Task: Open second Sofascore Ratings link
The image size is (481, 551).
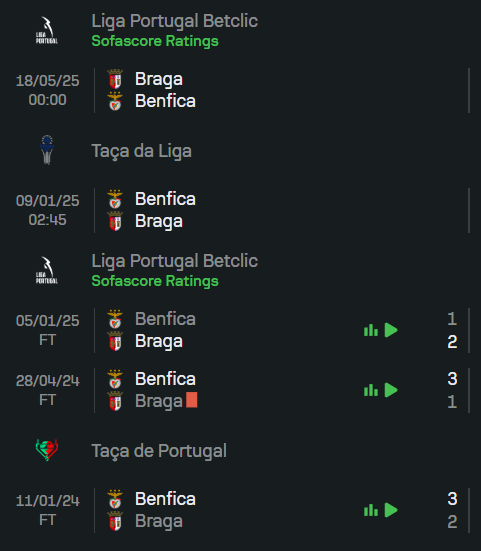Action: 155,281
